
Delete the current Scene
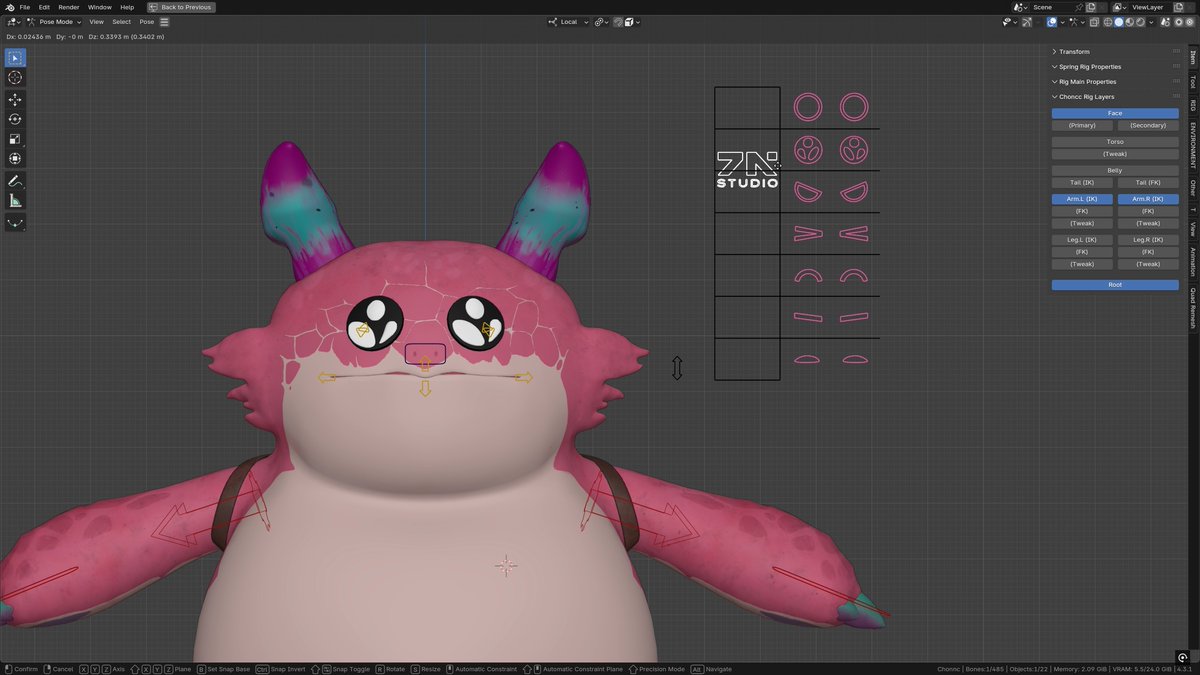pos(1102,7)
